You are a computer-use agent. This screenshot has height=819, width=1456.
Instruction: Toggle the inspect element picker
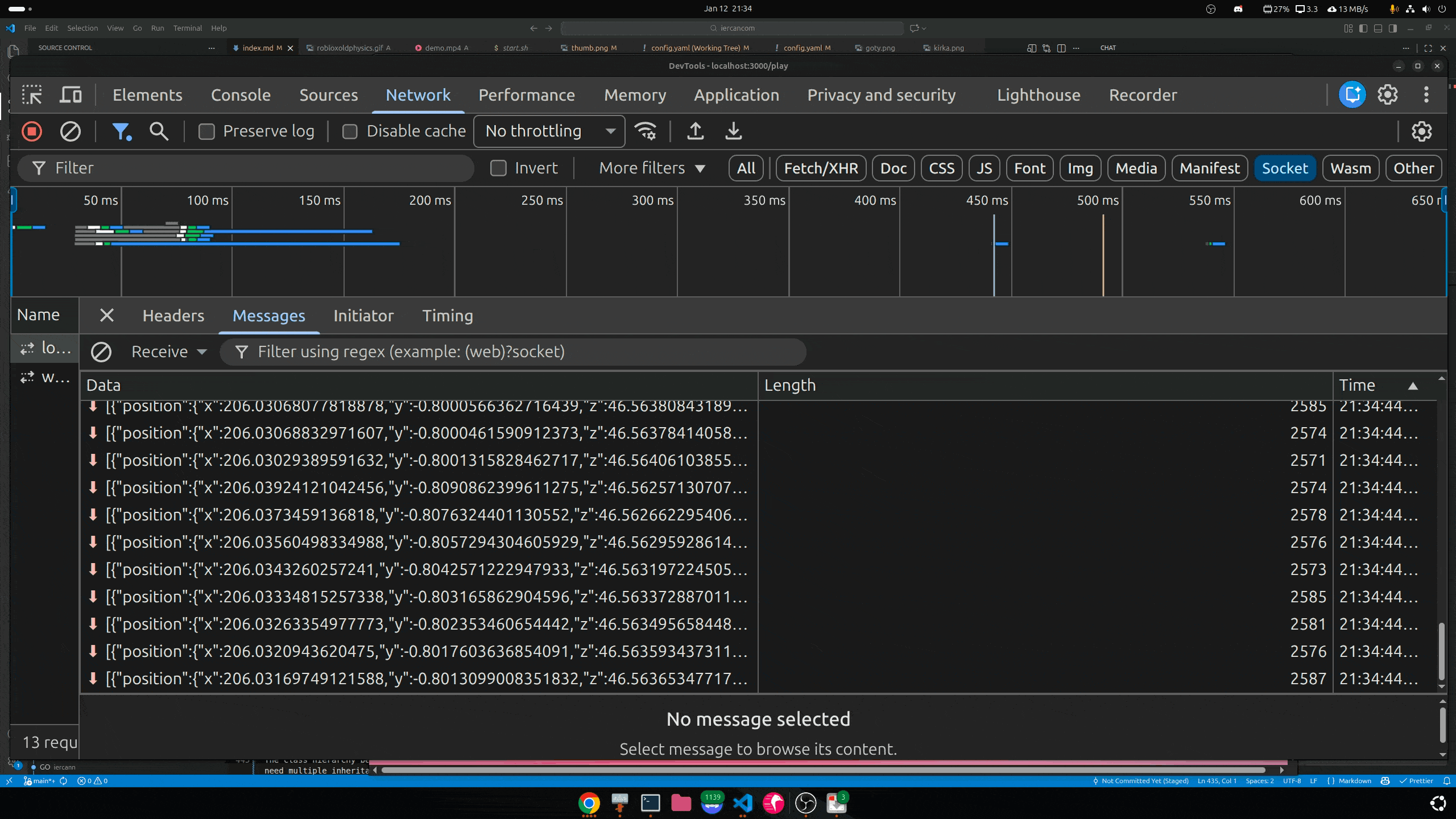[32, 95]
